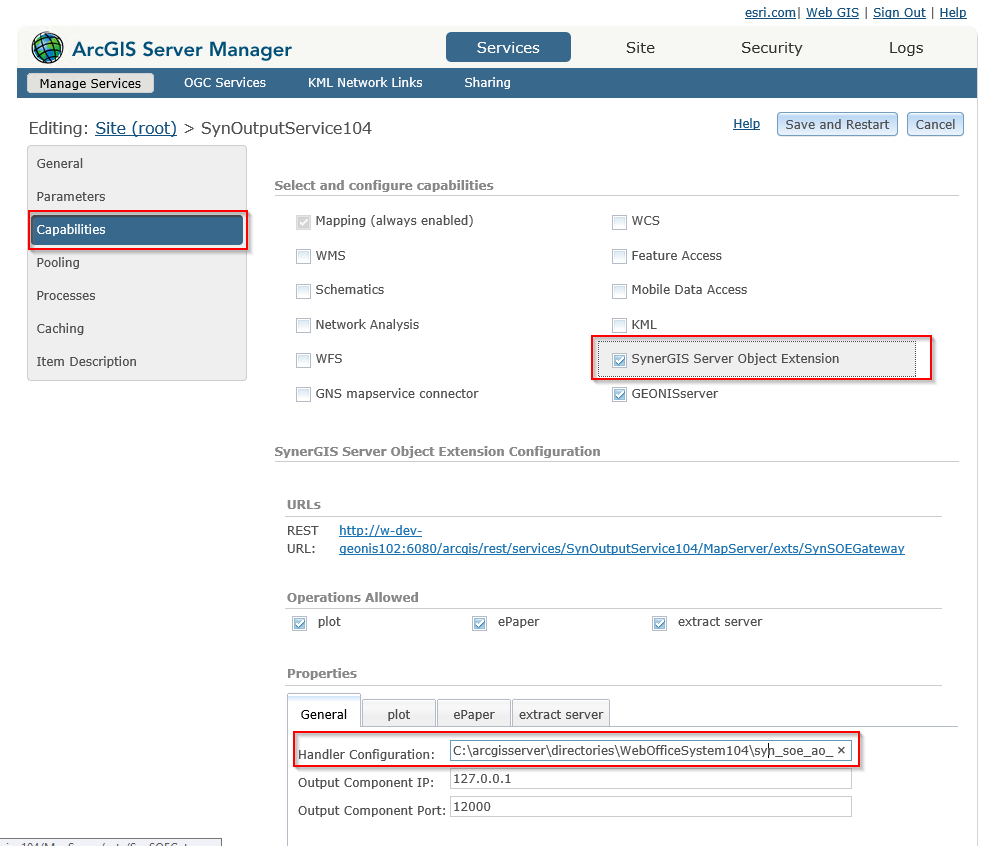Disable the GEONISserver capability
The height and width of the screenshot is (846, 998).
click(x=619, y=394)
